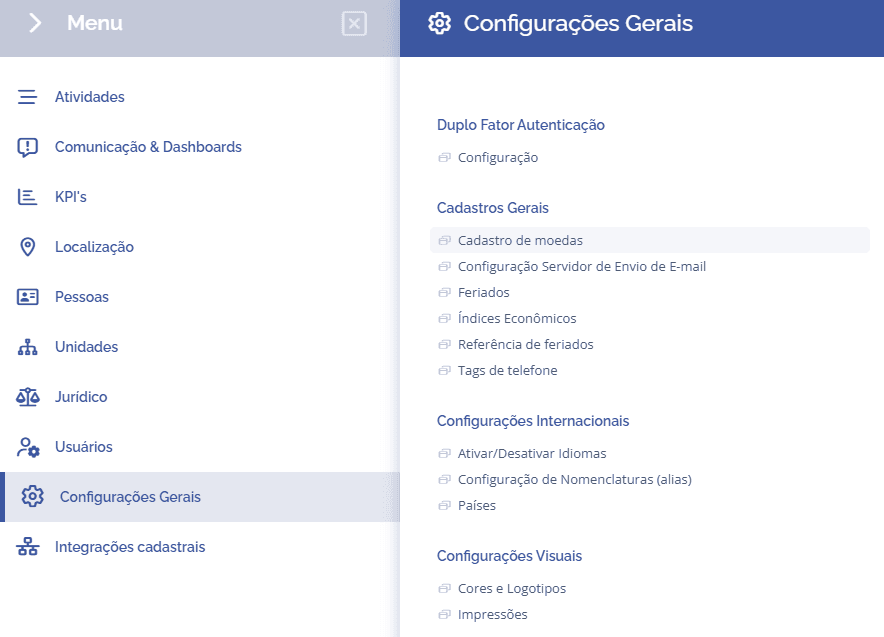Image resolution: width=884 pixels, height=637 pixels.
Task: Open the Comunicação & Dashboards chat icon
Action: point(27,147)
